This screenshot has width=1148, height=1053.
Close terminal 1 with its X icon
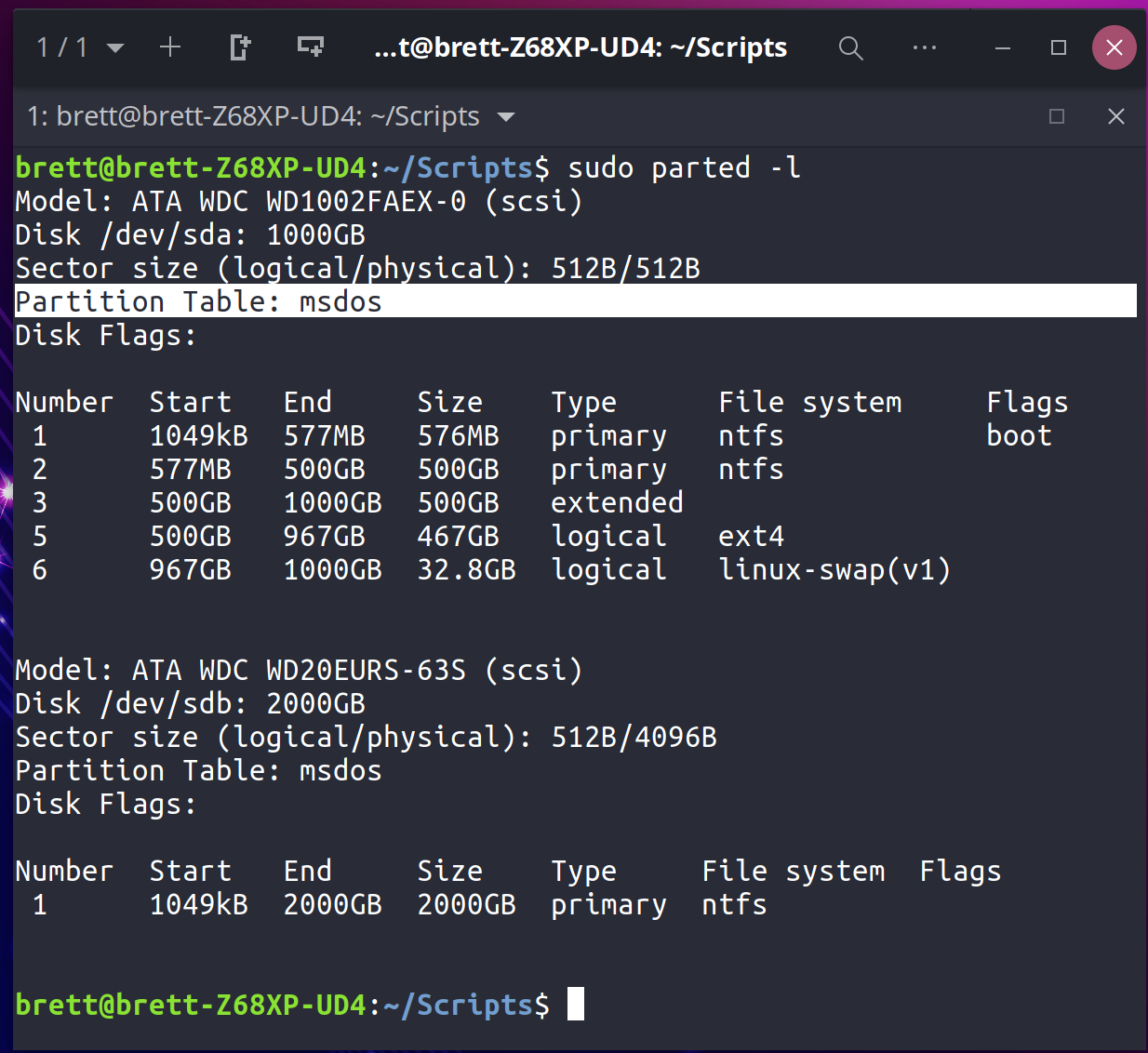pos(1116,116)
